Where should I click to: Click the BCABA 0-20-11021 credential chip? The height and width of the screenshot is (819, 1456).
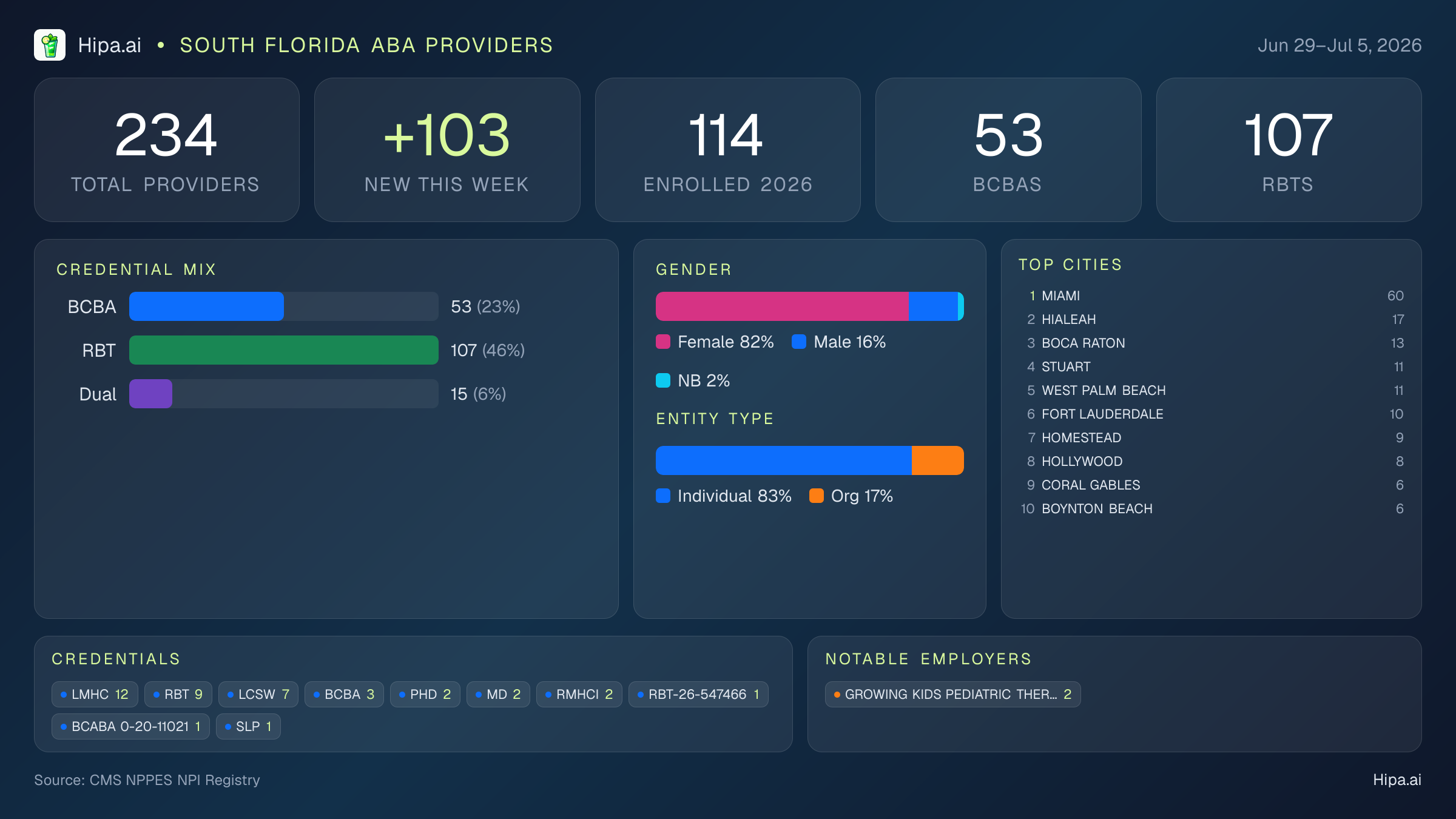[x=130, y=726]
